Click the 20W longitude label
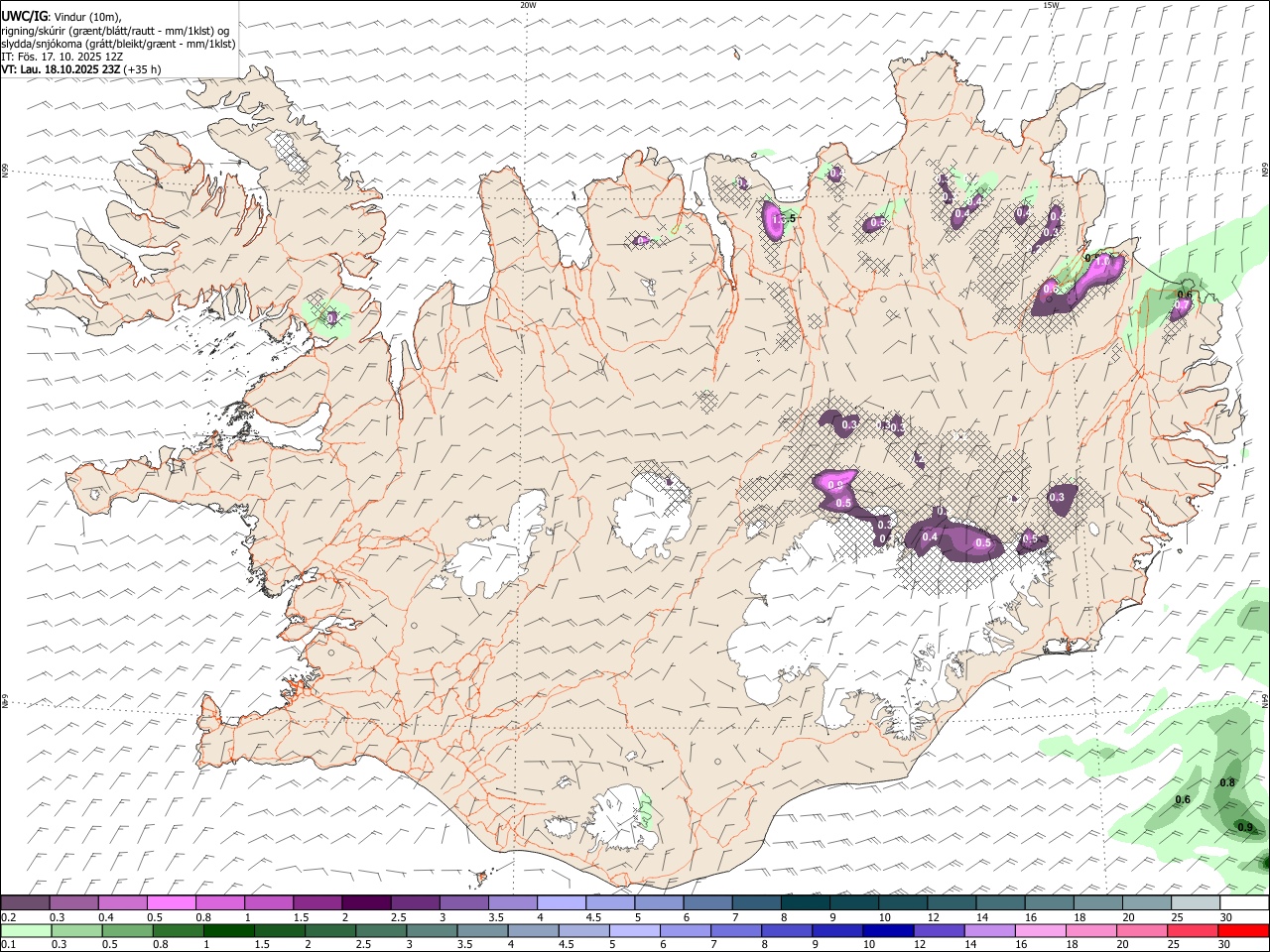Screen dimensions: 1270x952 pyautogui.click(x=528, y=5)
